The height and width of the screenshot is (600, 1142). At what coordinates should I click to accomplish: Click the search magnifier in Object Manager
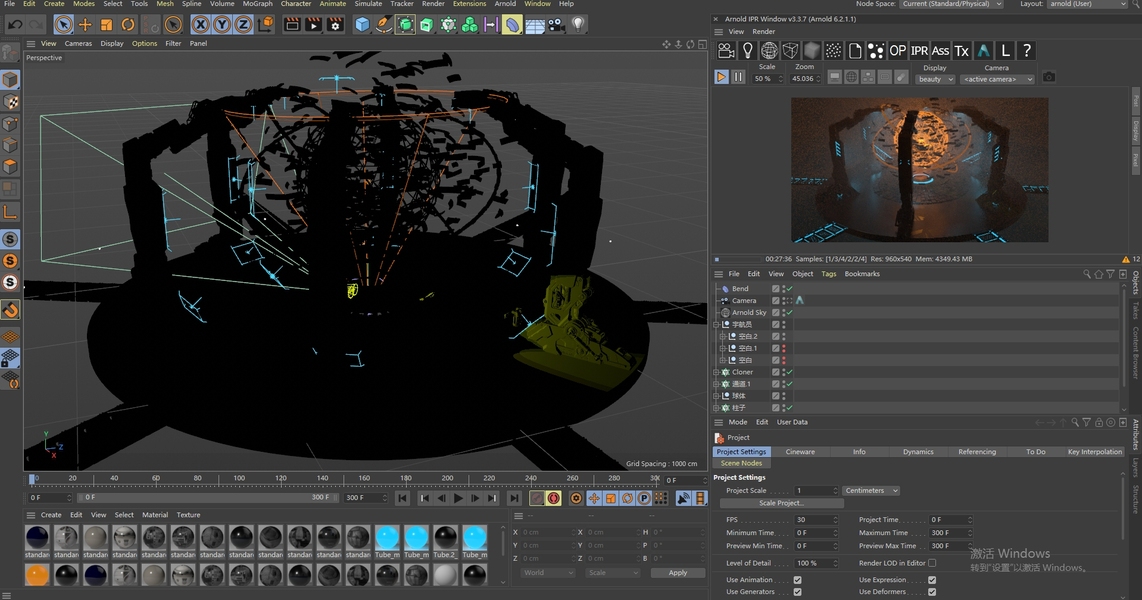[x=1087, y=274]
